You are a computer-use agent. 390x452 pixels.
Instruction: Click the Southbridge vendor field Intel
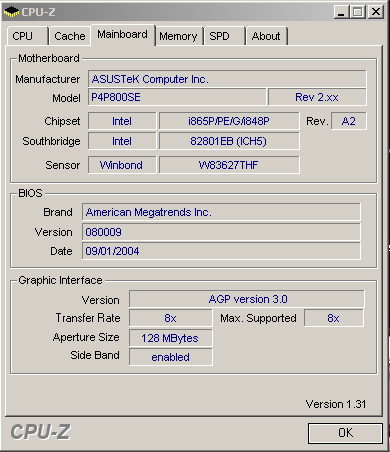click(122, 141)
